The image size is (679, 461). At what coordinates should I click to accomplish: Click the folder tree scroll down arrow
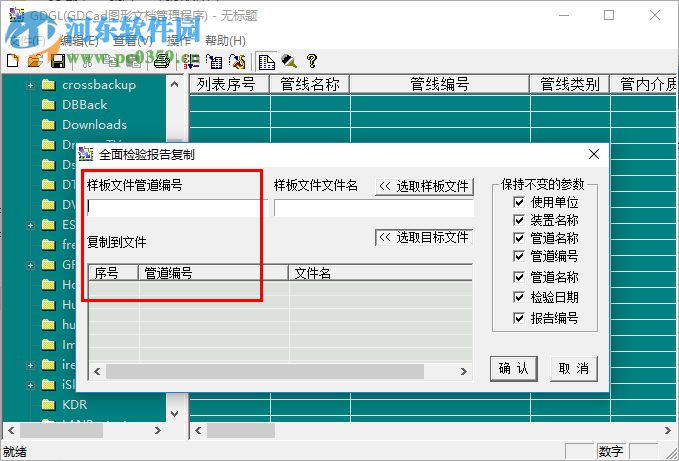[x=175, y=413]
